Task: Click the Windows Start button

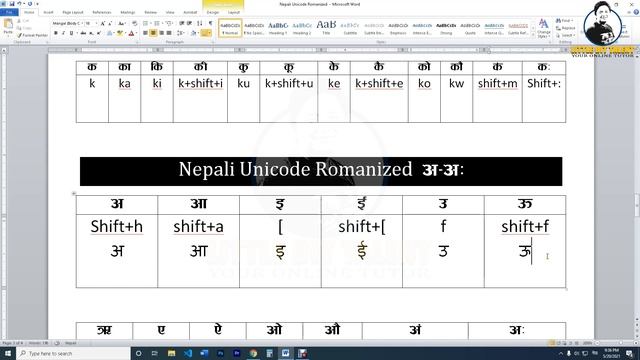Action: (x=8, y=353)
